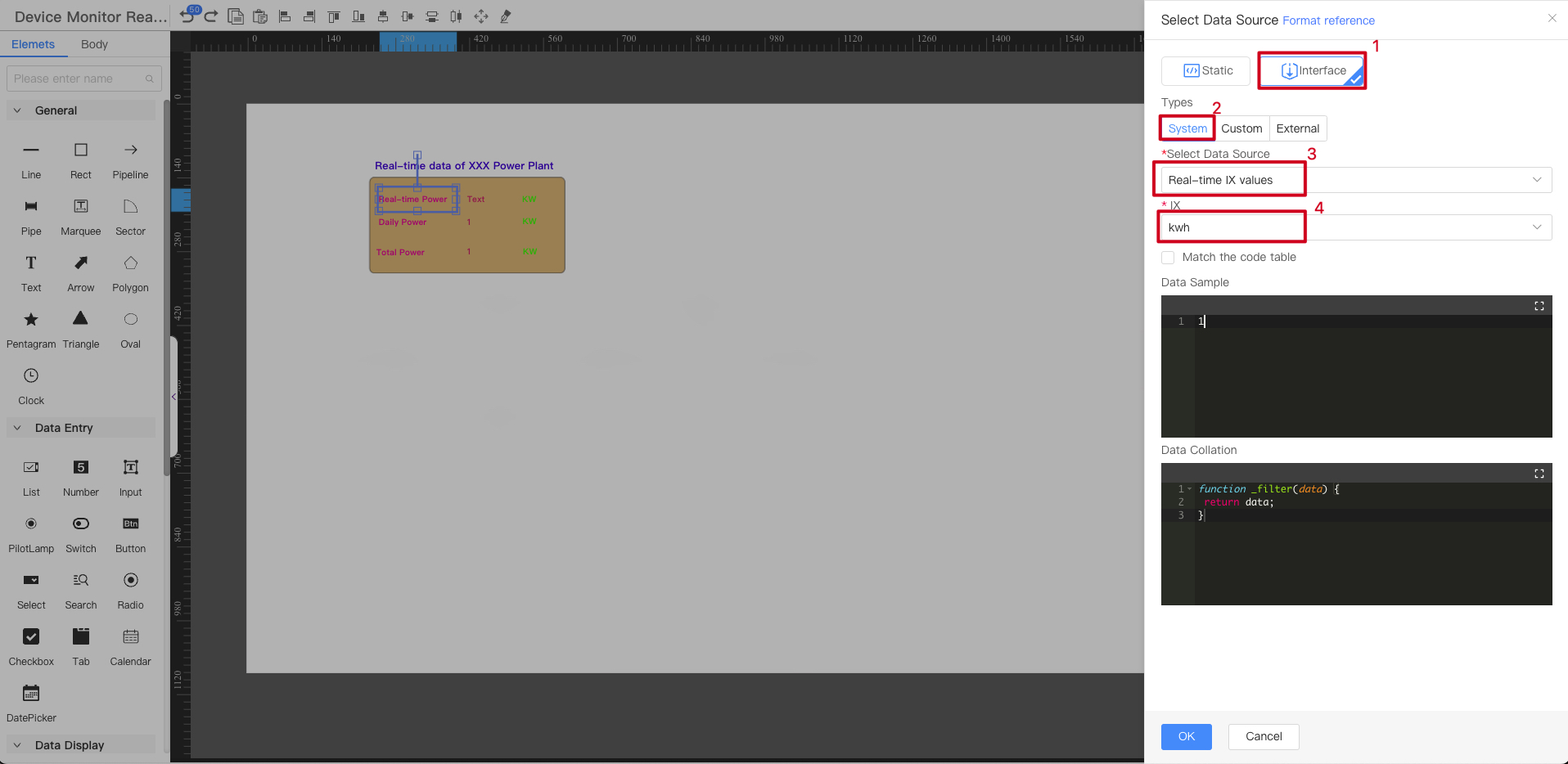Select the Custom data source type

[x=1241, y=128]
